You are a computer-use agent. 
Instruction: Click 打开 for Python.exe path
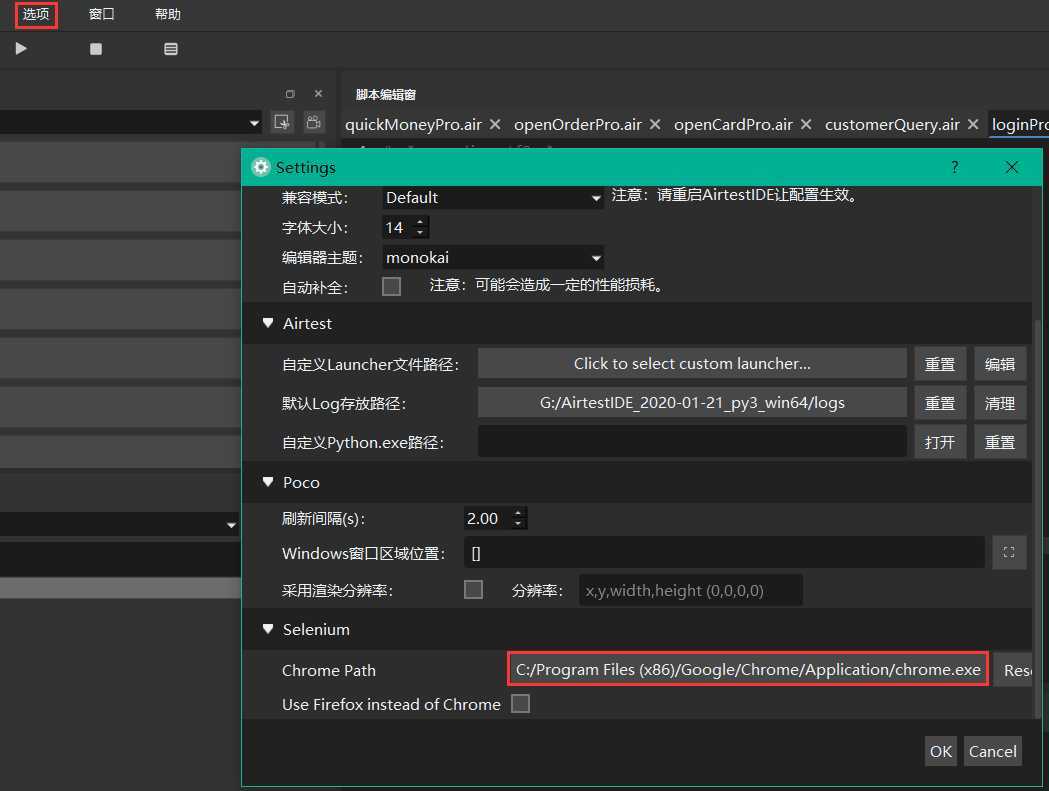(x=940, y=442)
